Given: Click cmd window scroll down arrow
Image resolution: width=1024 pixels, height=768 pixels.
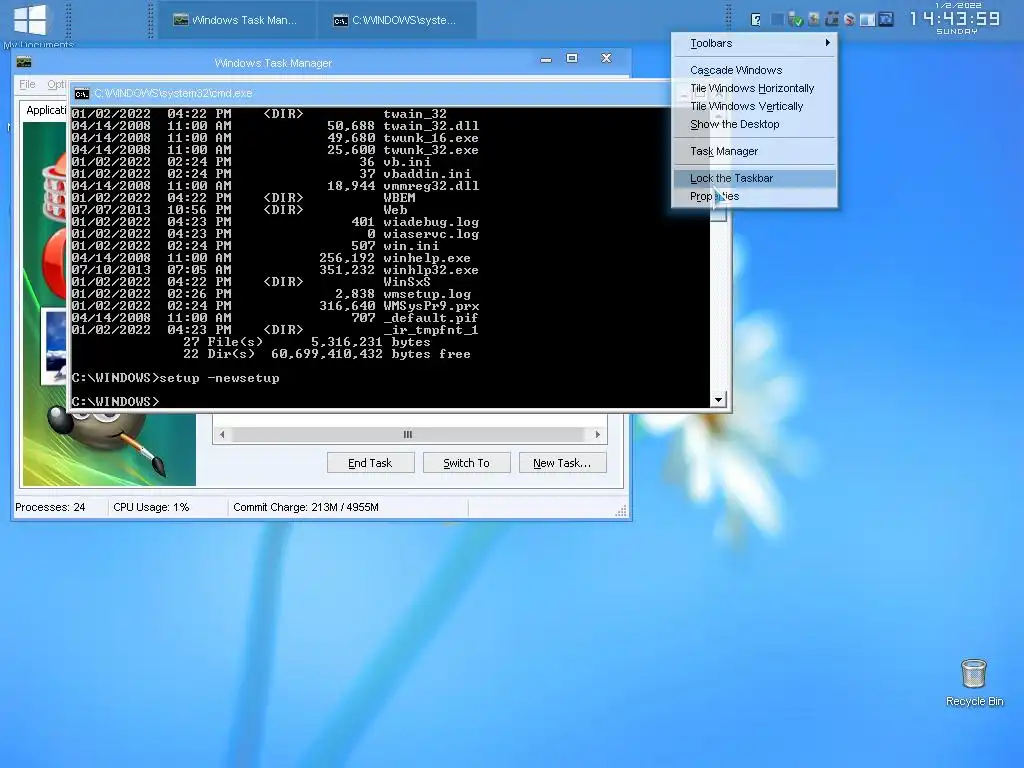Looking at the screenshot, I should 718,400.
